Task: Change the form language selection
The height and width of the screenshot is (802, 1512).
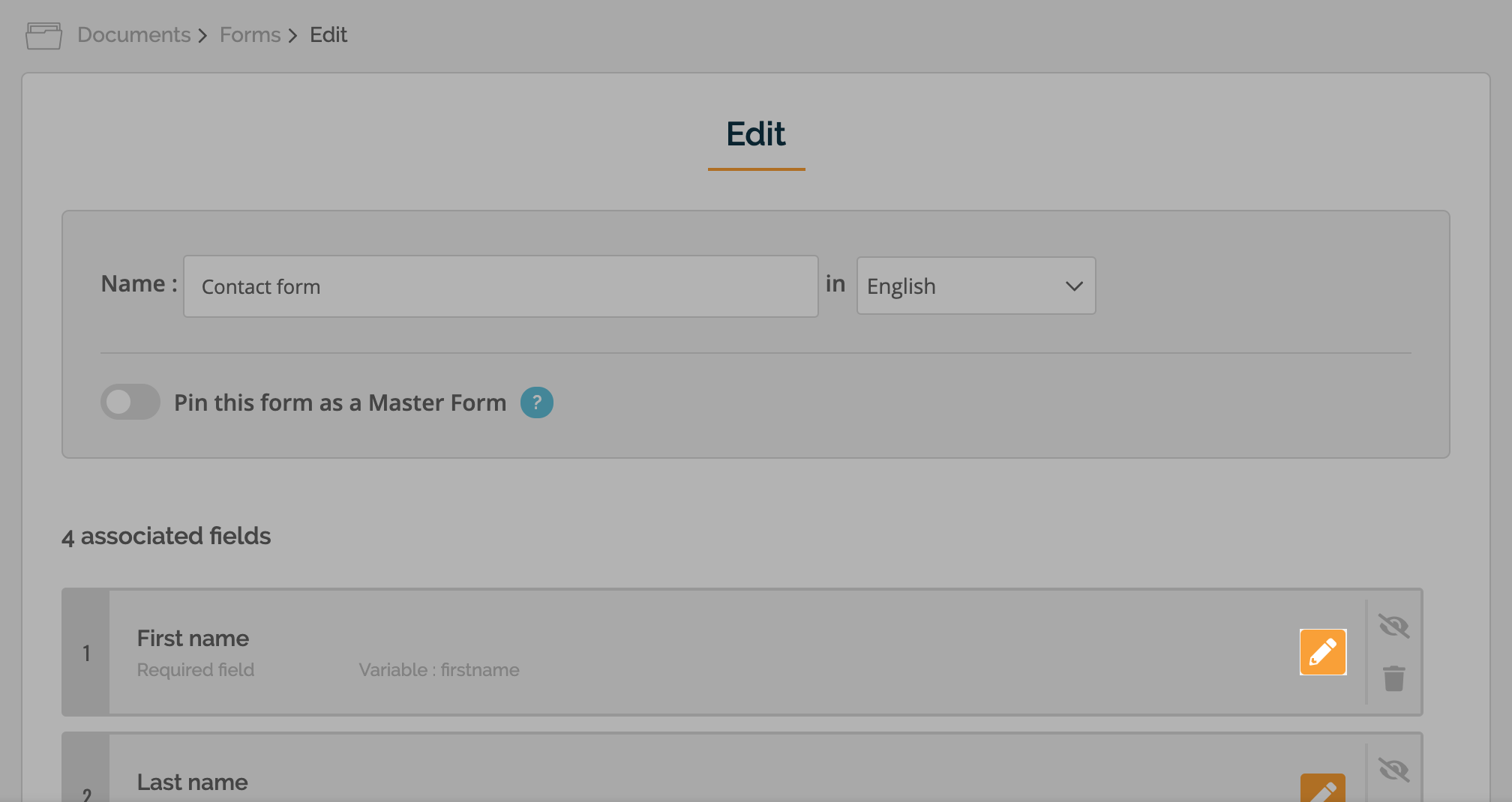Action: (x=975, y=286)
